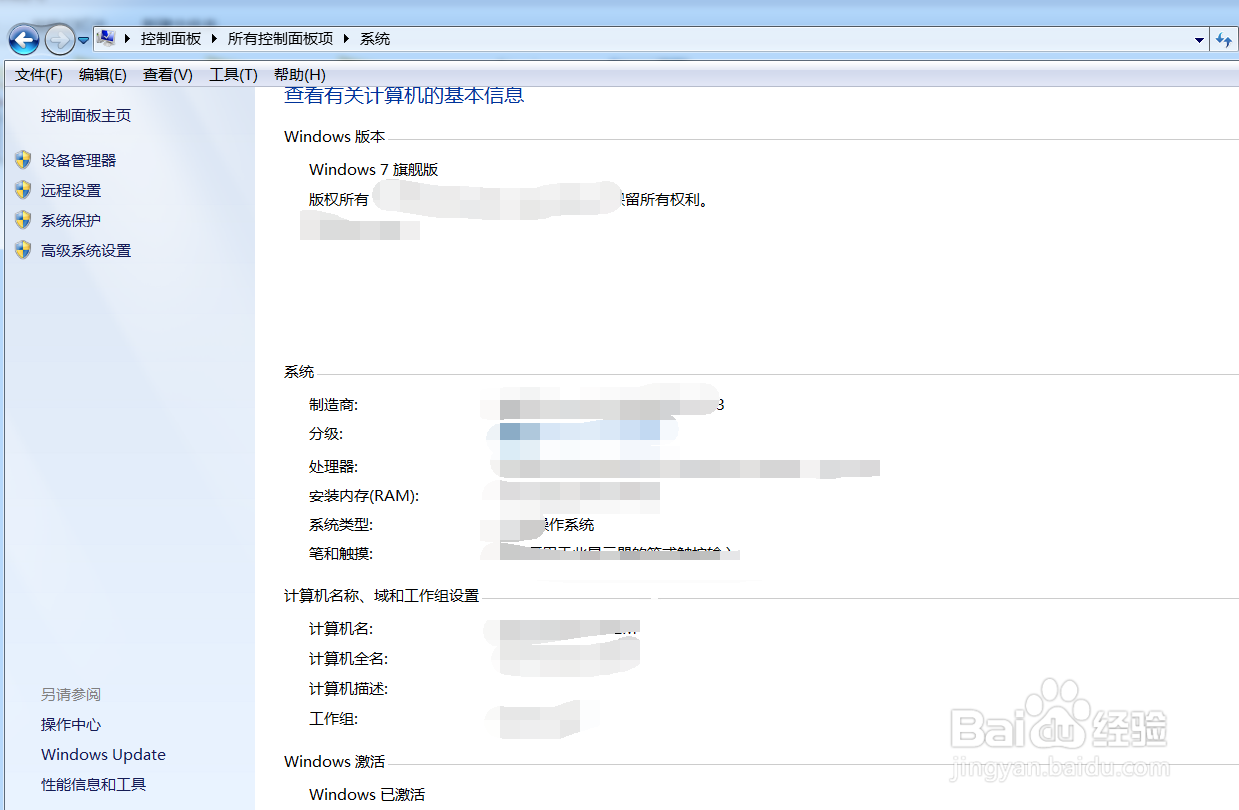Expand the arrow after 所有控制面板项 breadcrumb
Screen dimensions: 1239x810
click(x=347, y=39)
